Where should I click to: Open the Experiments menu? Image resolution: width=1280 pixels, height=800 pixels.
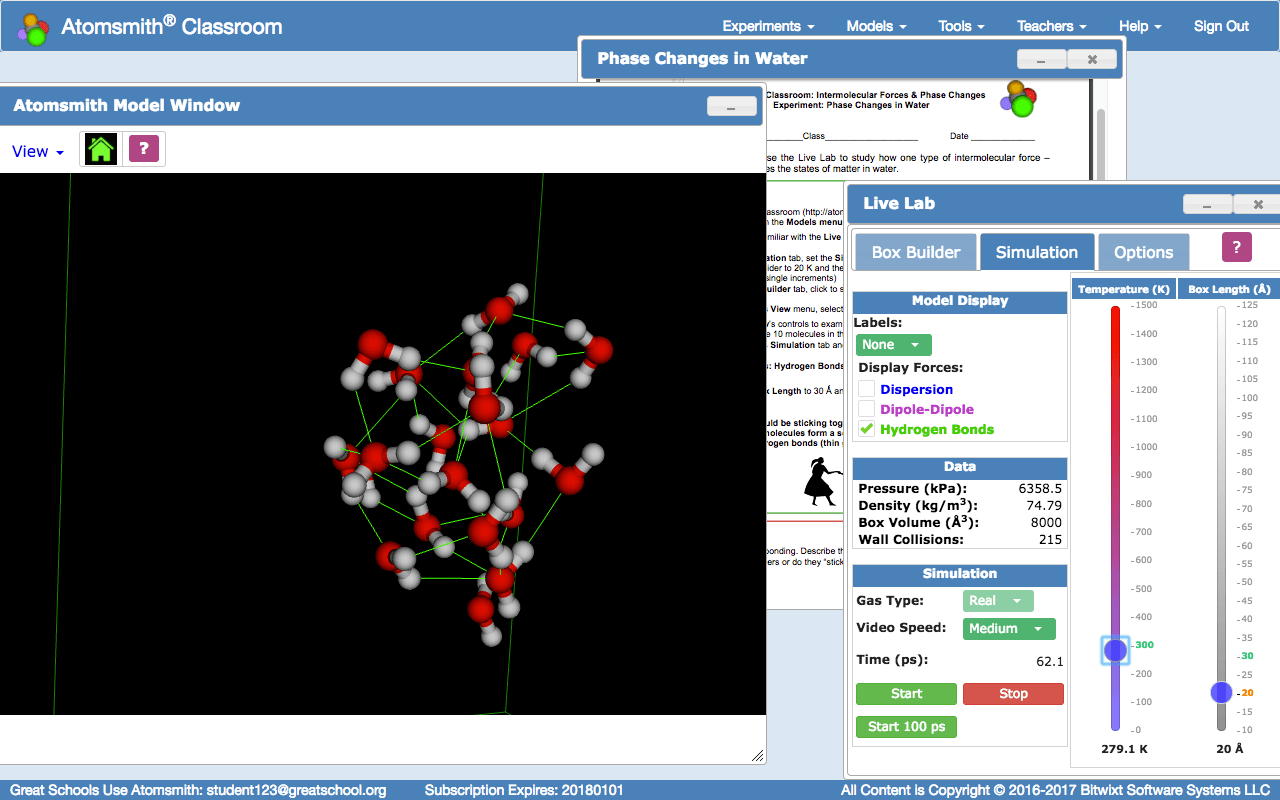[x=768, y=26]
